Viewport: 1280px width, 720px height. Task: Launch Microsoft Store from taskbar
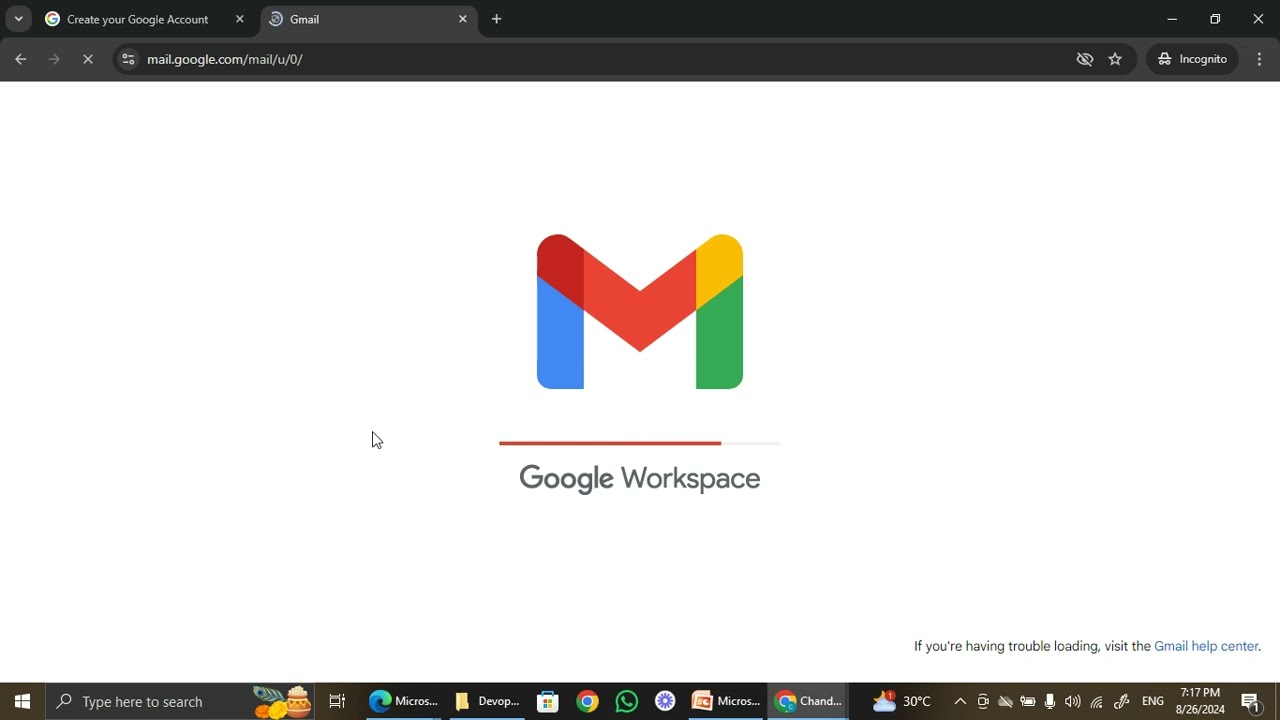[548, 701]
